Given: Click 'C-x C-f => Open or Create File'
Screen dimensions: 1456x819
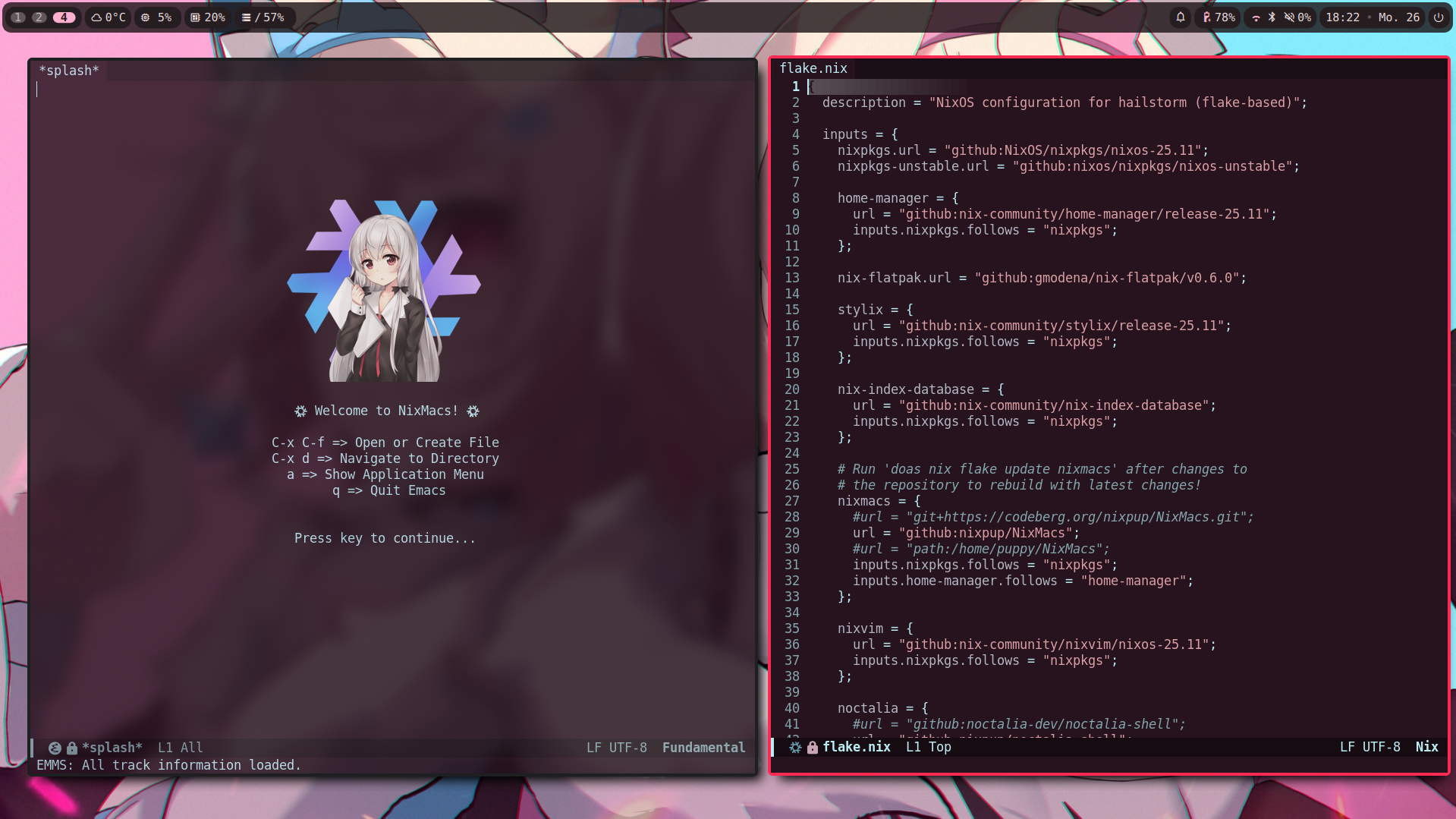Looking at the screenshot, I should tap(385, 442).
